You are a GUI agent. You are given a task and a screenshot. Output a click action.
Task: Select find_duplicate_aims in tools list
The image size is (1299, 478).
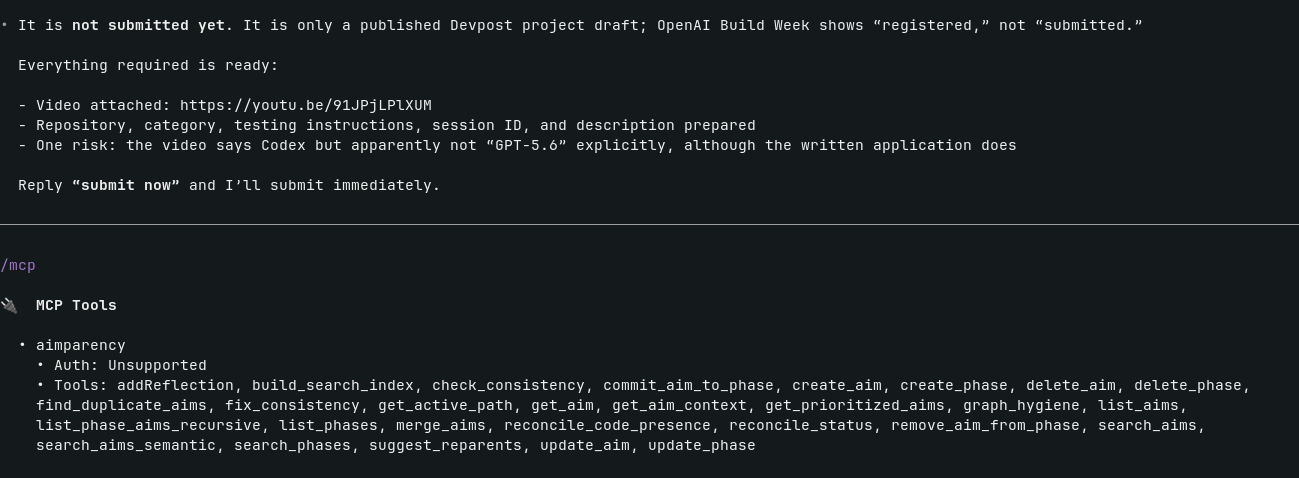(x=122, y=406)
